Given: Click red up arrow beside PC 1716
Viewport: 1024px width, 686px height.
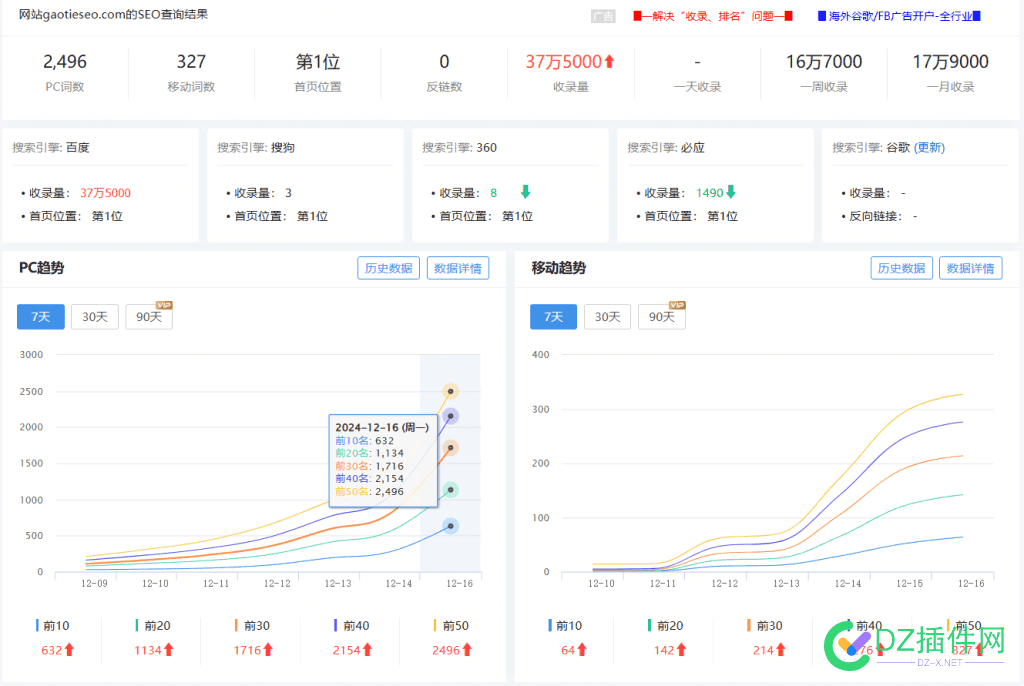Looking at the screenshot, I should point(268,649).
